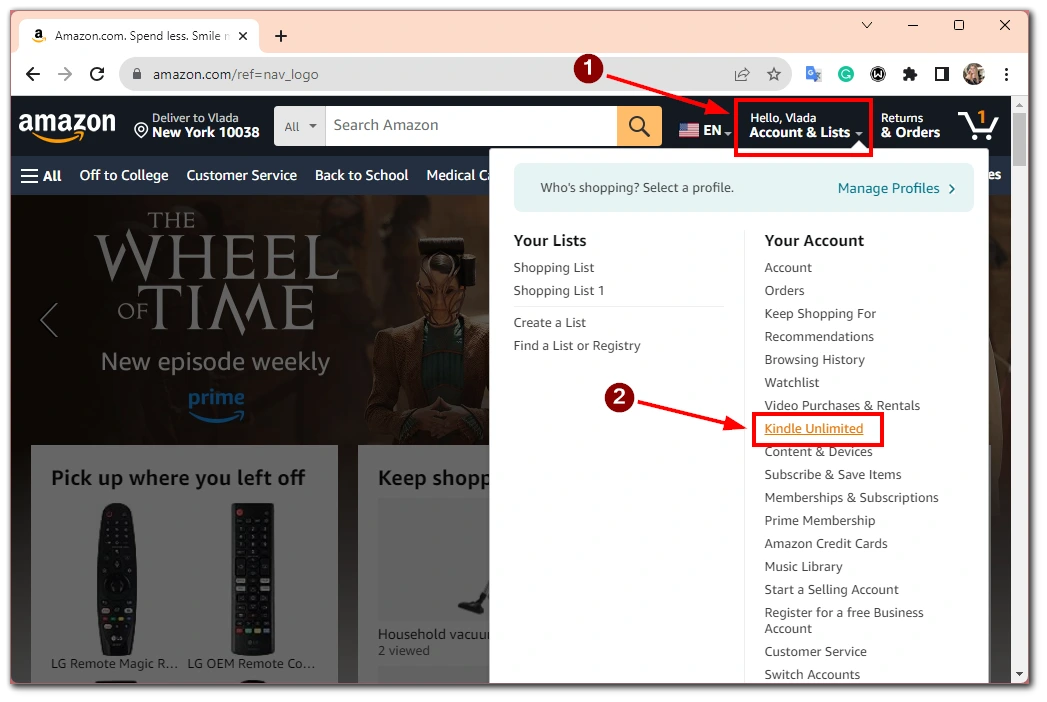Image resolution: width=1047 pixels, height=702 pixels.
Task: Open Watchlist
Action: (x=792, y=383)
